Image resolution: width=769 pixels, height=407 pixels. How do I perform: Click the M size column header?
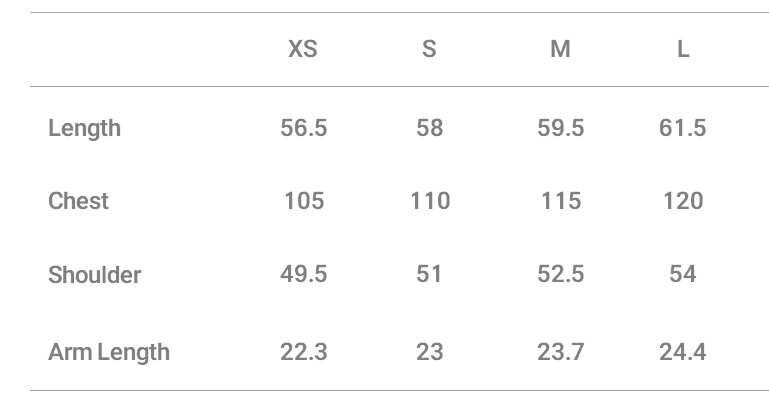(x=560, y=49)
